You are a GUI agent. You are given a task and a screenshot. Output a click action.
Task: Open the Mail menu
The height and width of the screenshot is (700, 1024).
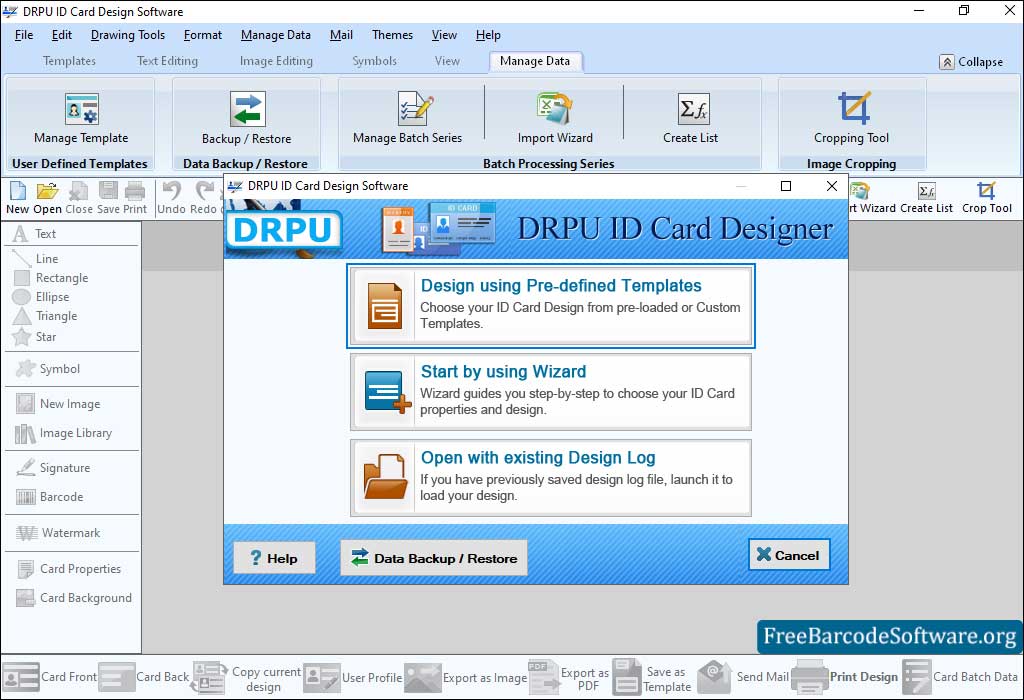(341, 35)
